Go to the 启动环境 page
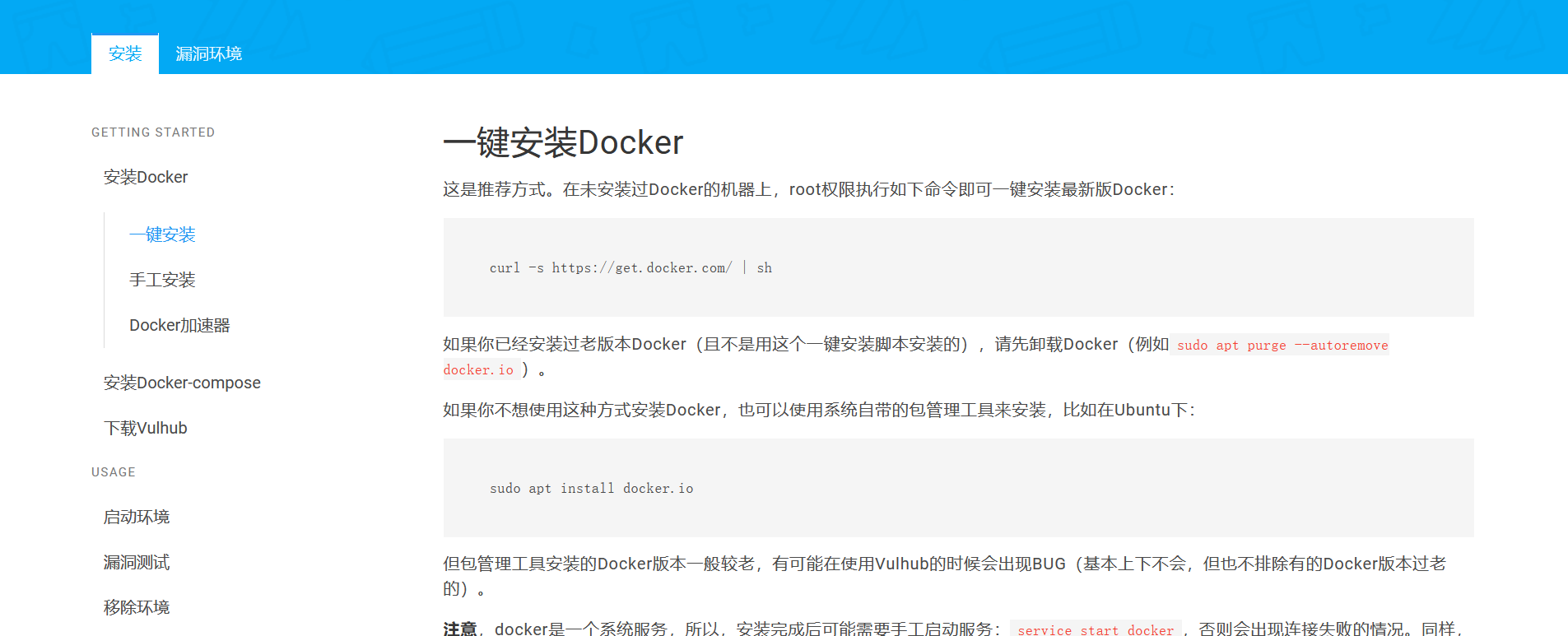This screenshot has height=636, width=1568. coord(137,517)
